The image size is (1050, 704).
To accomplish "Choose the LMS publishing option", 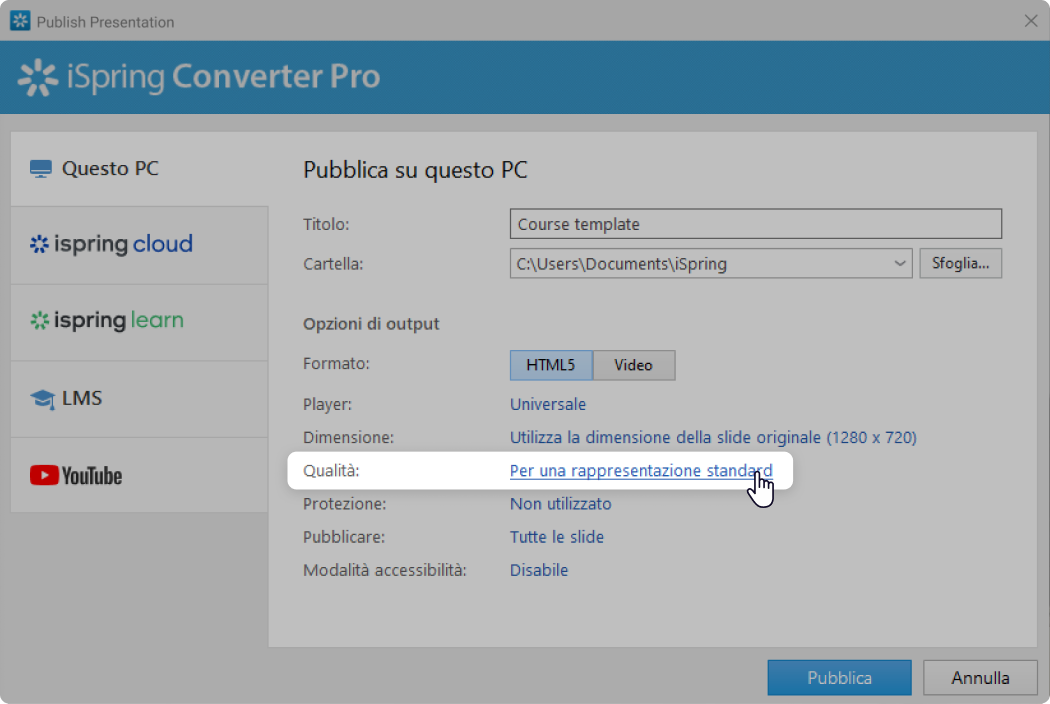I will pyautogui.click(x=139, y=399).
